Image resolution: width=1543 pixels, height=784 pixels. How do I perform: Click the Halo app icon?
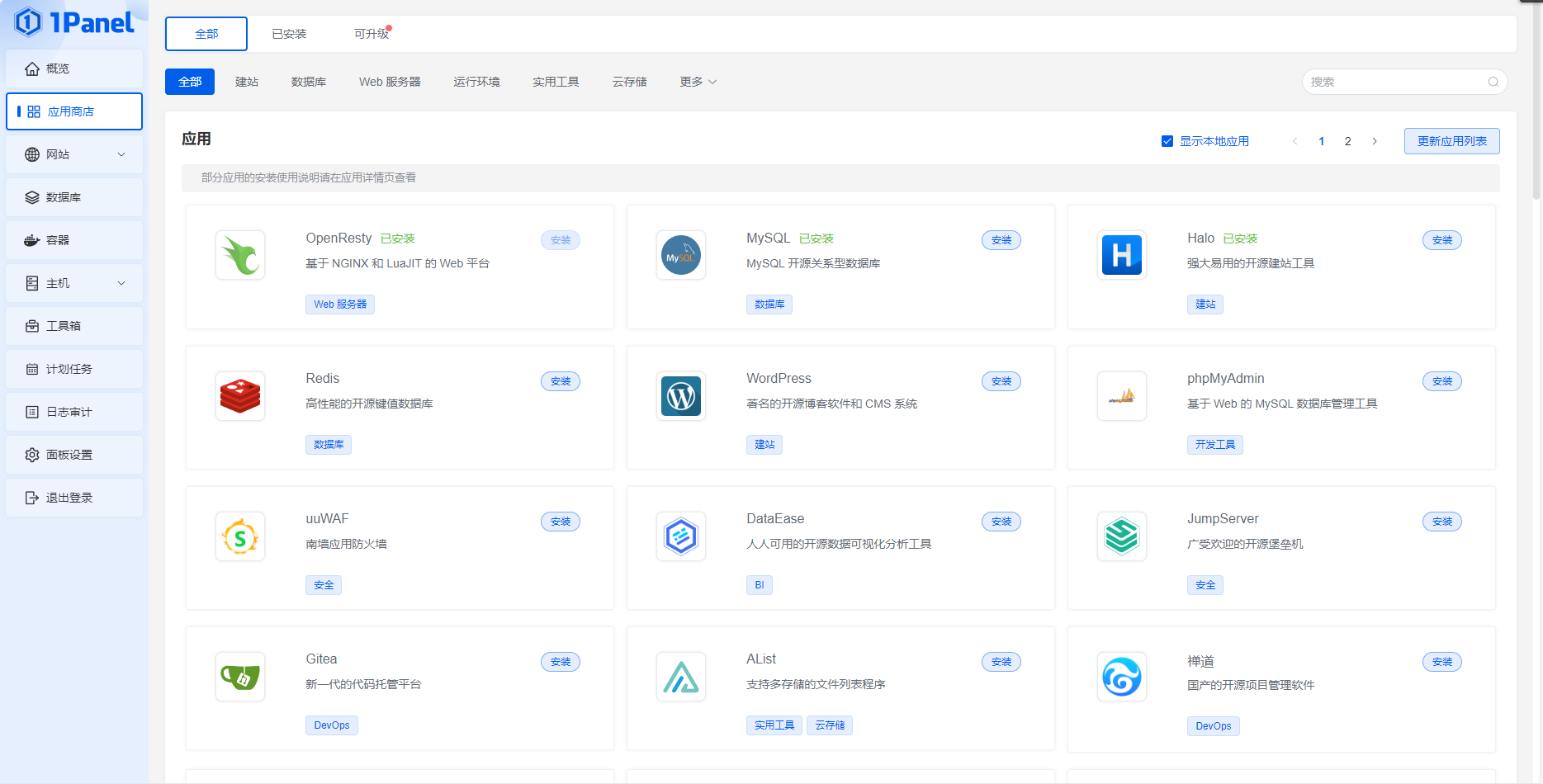1122,255
